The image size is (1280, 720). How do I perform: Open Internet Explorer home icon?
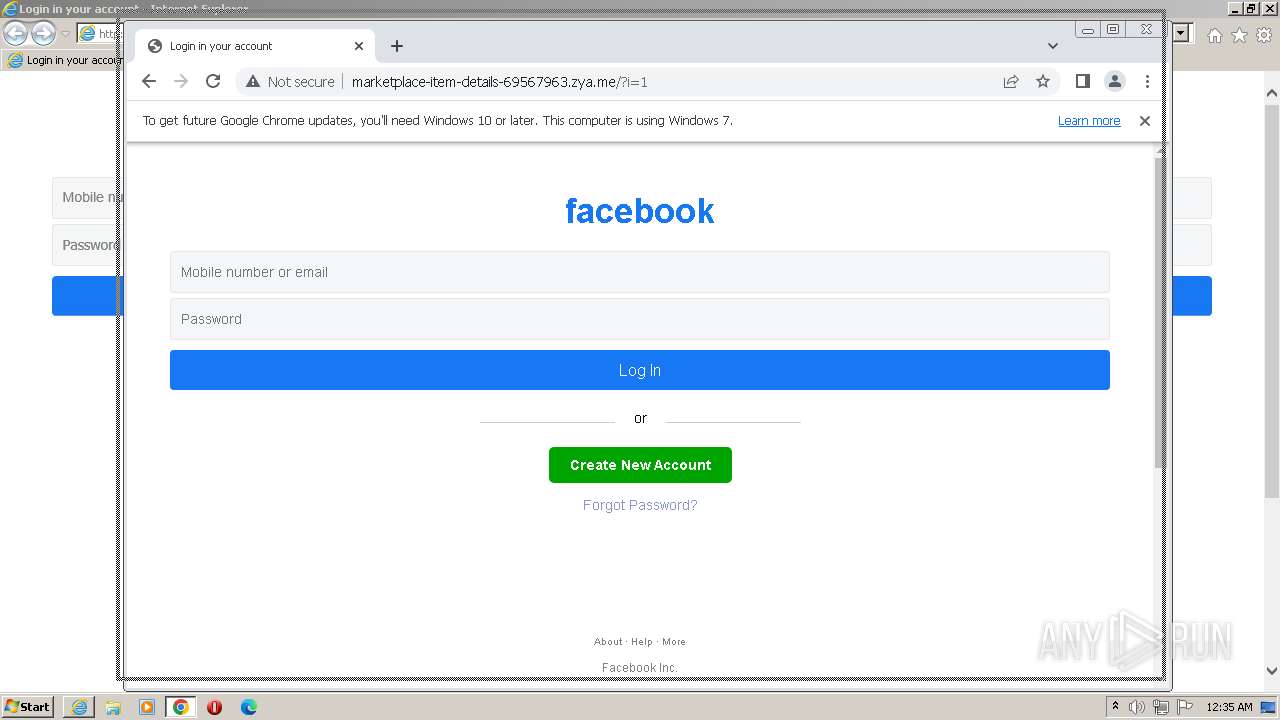point(1215,35)
